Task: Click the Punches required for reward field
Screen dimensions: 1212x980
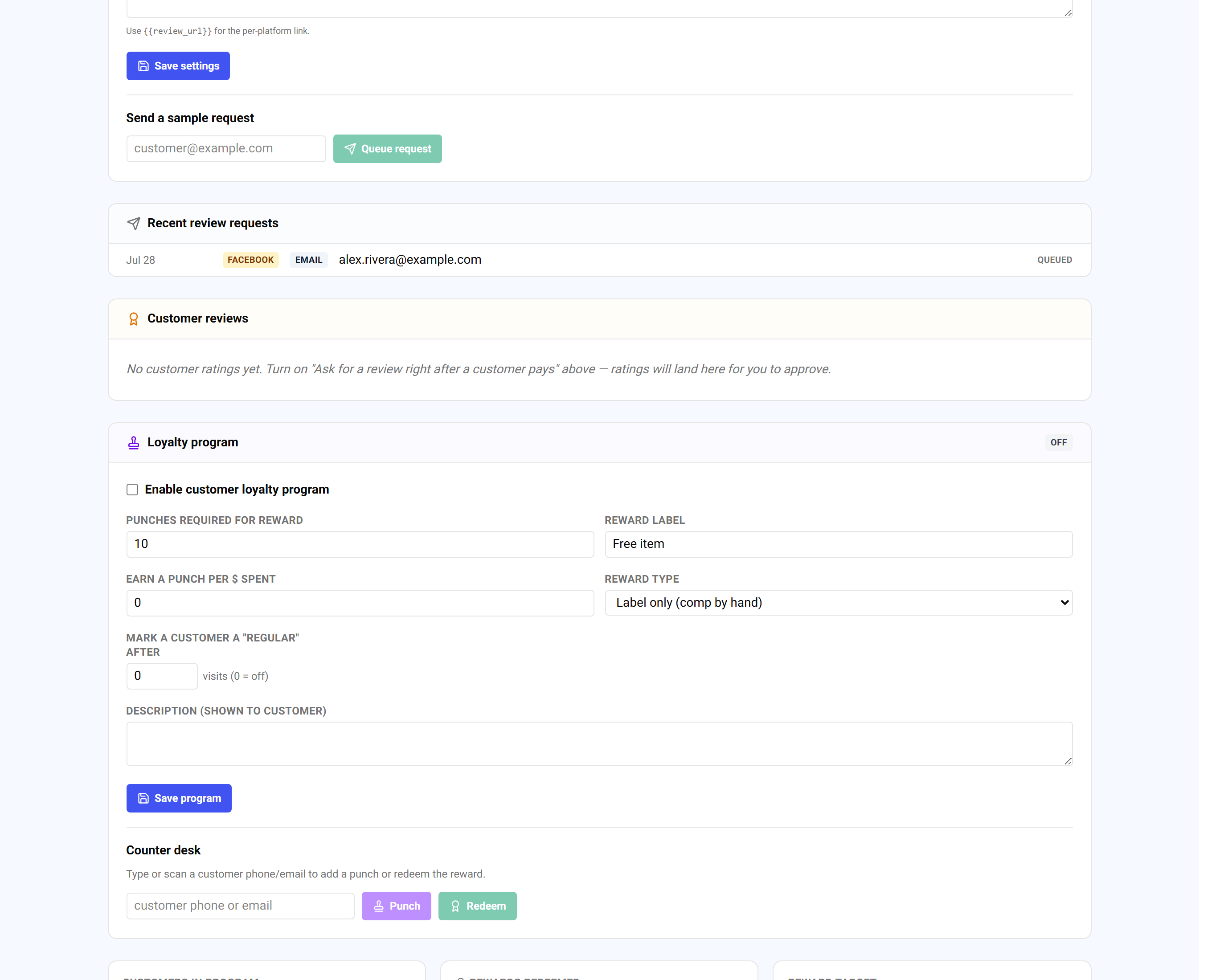Action: [360, 544]
